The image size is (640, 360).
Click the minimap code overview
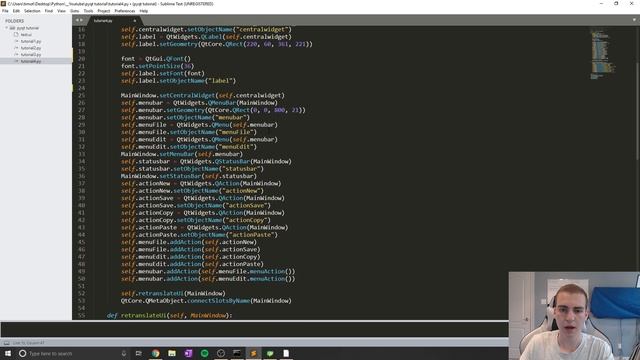click(x=602, y=54)
